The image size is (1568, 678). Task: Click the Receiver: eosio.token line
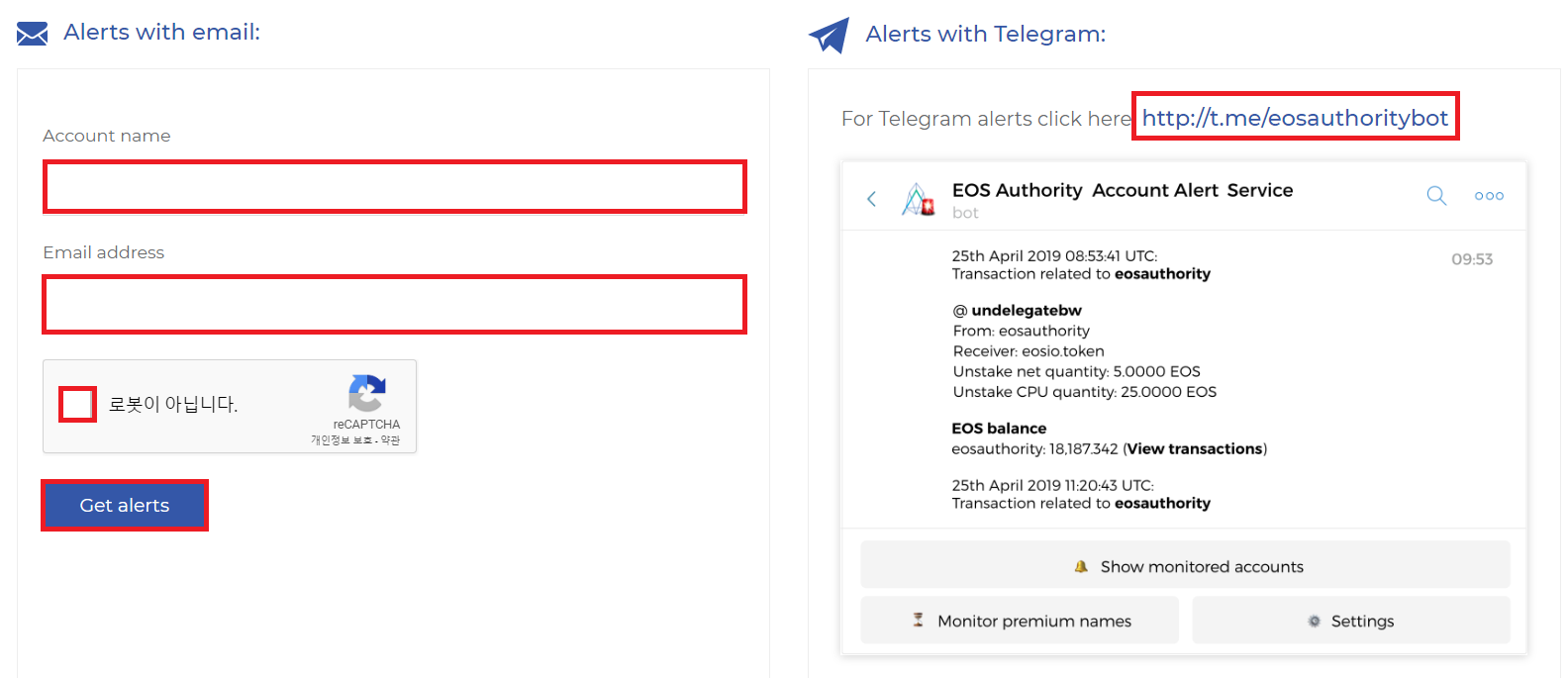1029,351
